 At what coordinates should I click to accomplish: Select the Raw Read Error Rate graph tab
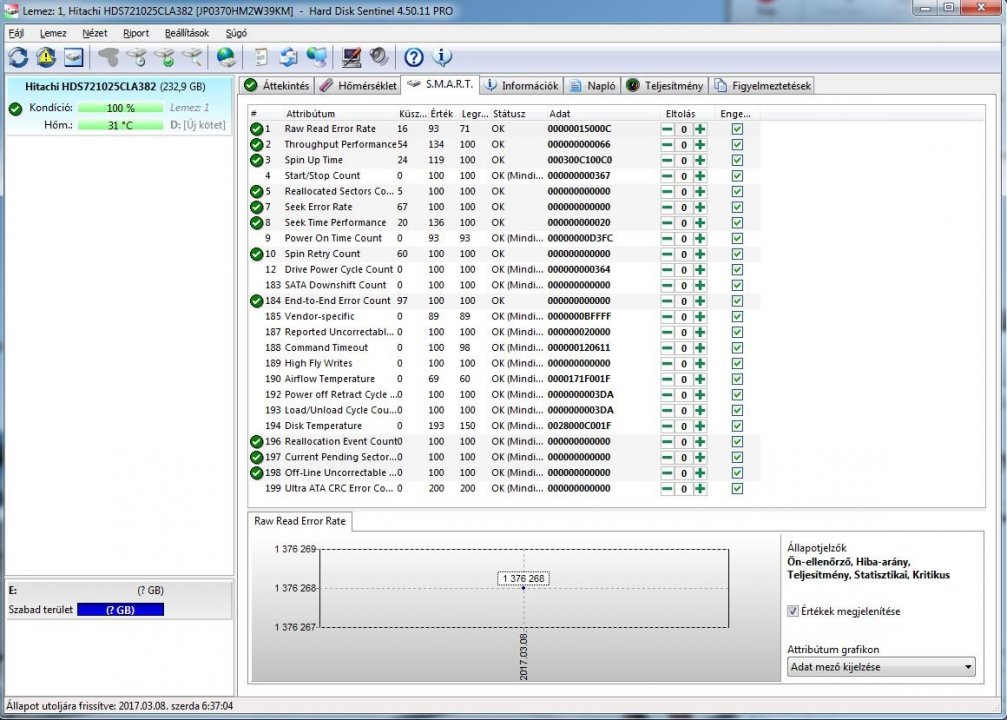click(300, 521)
